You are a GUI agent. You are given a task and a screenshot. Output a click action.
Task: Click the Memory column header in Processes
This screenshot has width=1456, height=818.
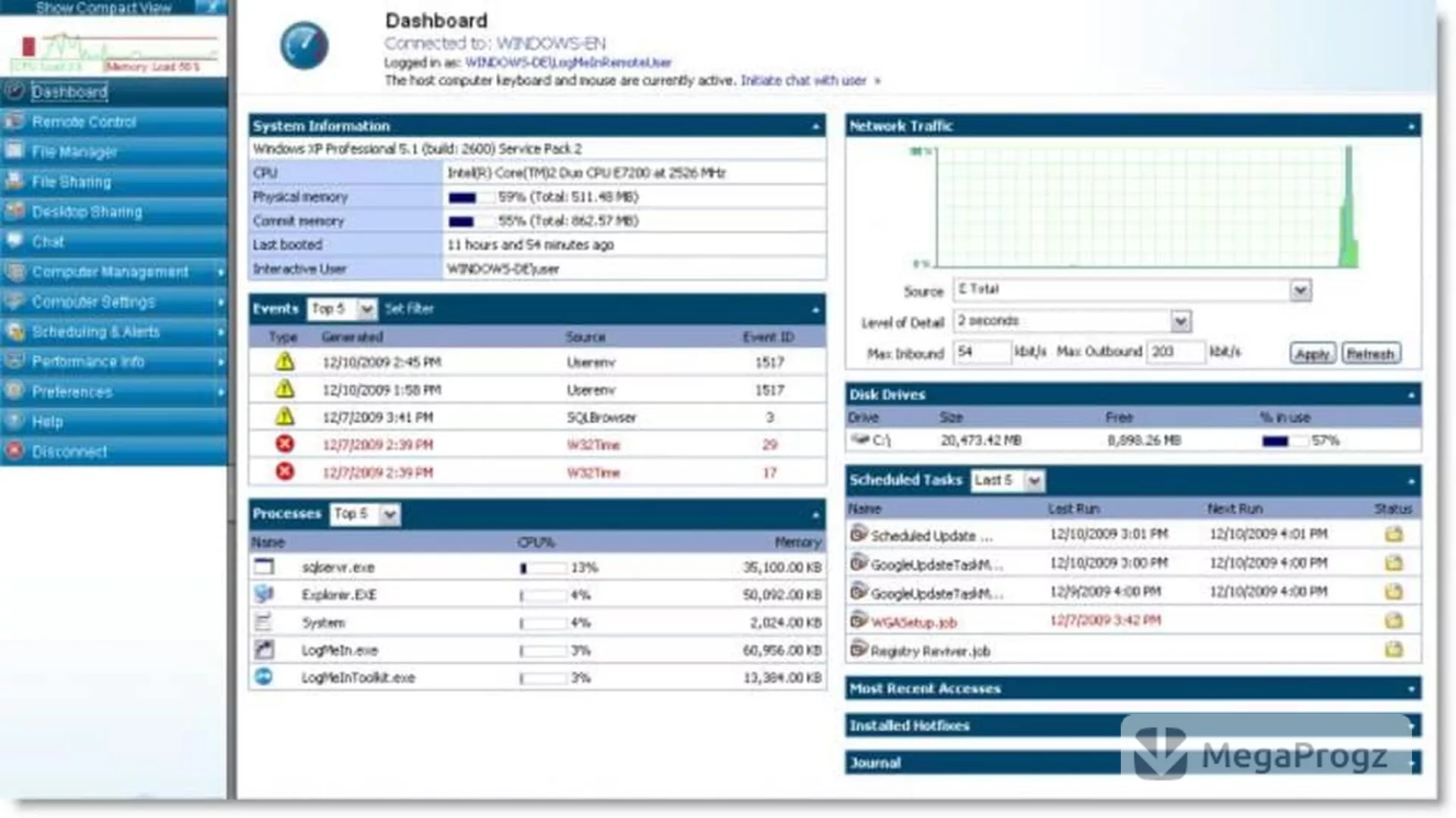point(798,542)
